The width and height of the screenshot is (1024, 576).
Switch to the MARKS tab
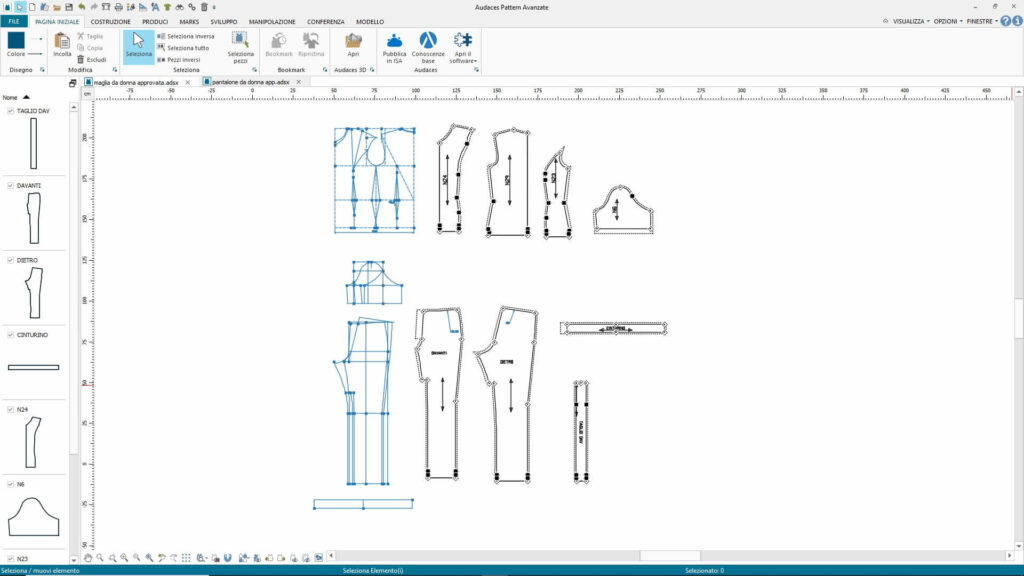(x=189, y=22)
